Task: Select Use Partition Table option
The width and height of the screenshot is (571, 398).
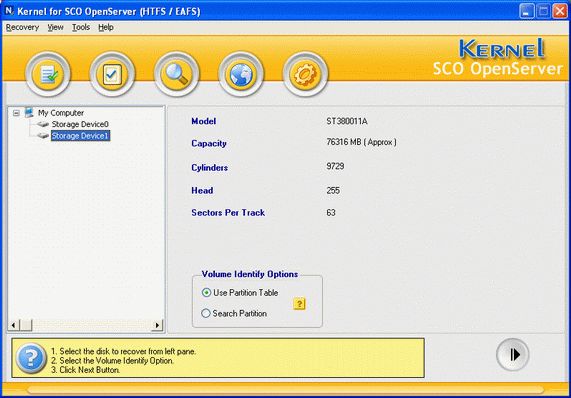Action: [240, 293]
